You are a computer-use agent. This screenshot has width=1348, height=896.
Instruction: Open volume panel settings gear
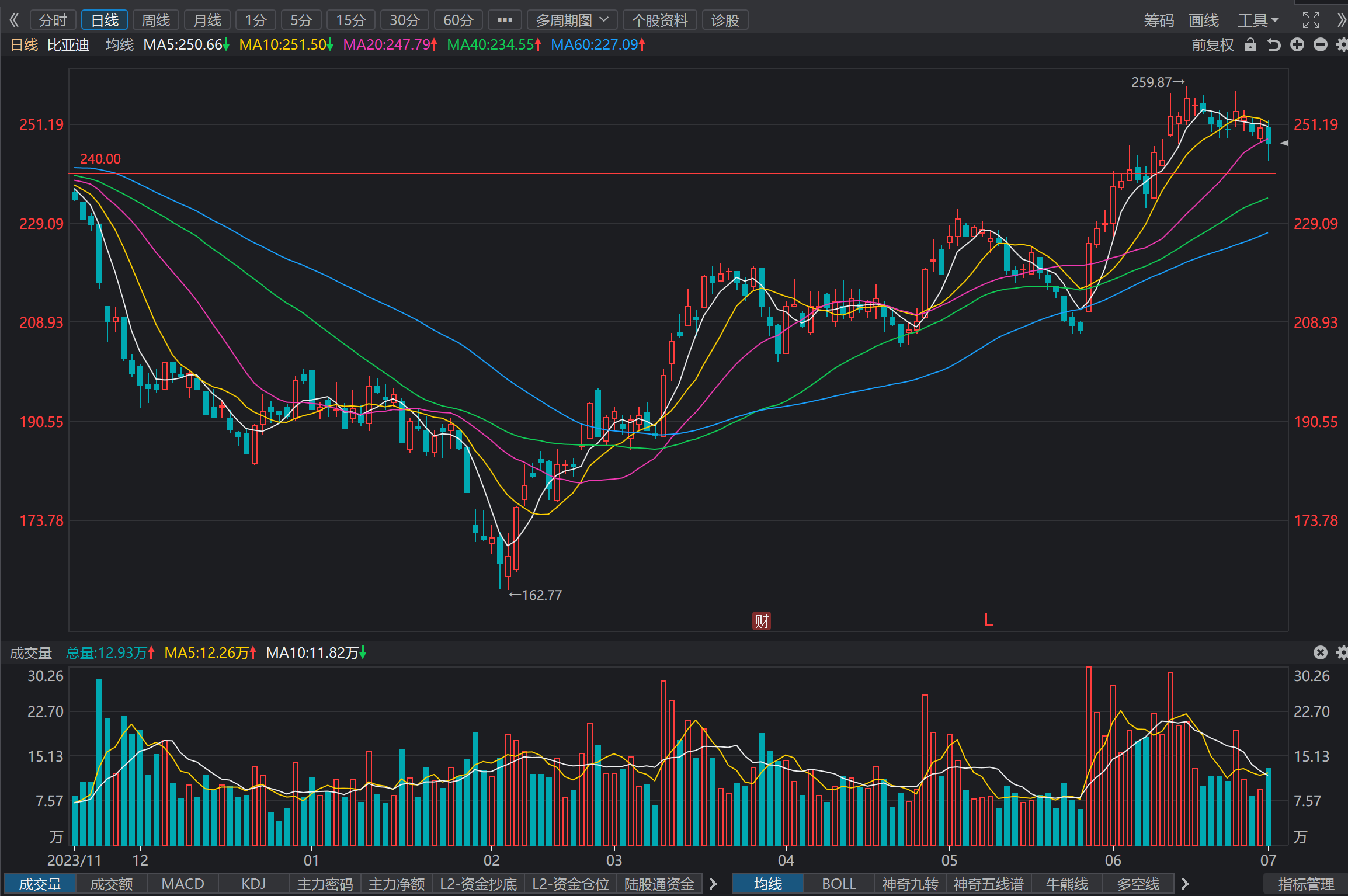tap(1342, 652)
